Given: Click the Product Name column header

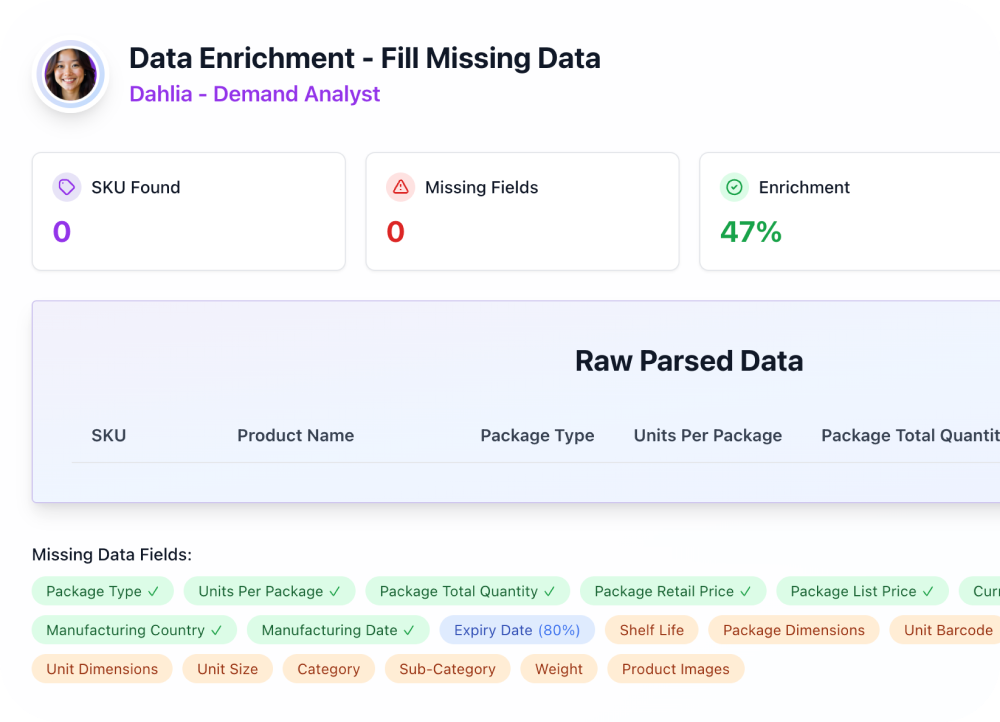Looking at the screenshot, I should click(x=295, y=435).
